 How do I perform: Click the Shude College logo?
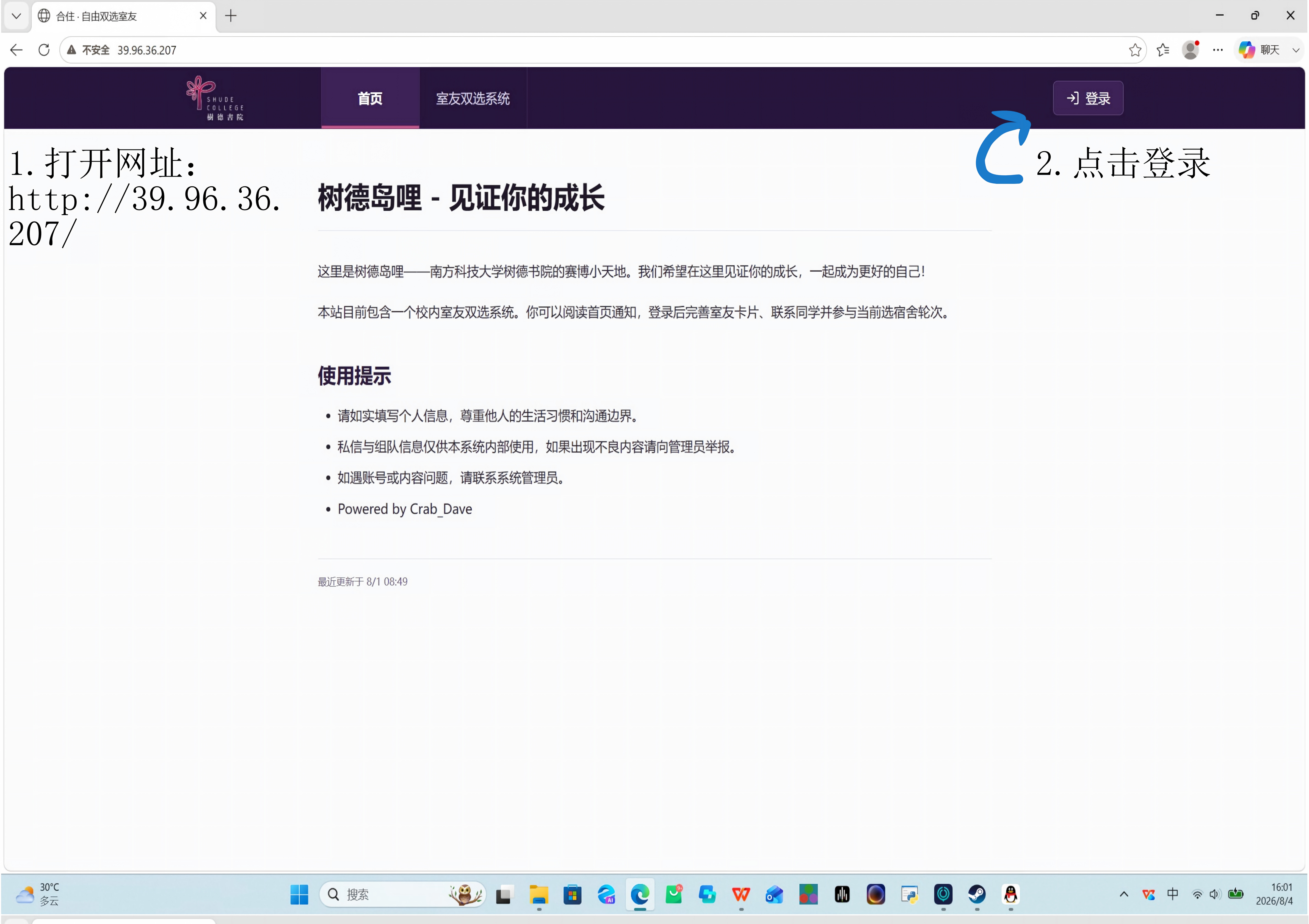pos(216,98)
